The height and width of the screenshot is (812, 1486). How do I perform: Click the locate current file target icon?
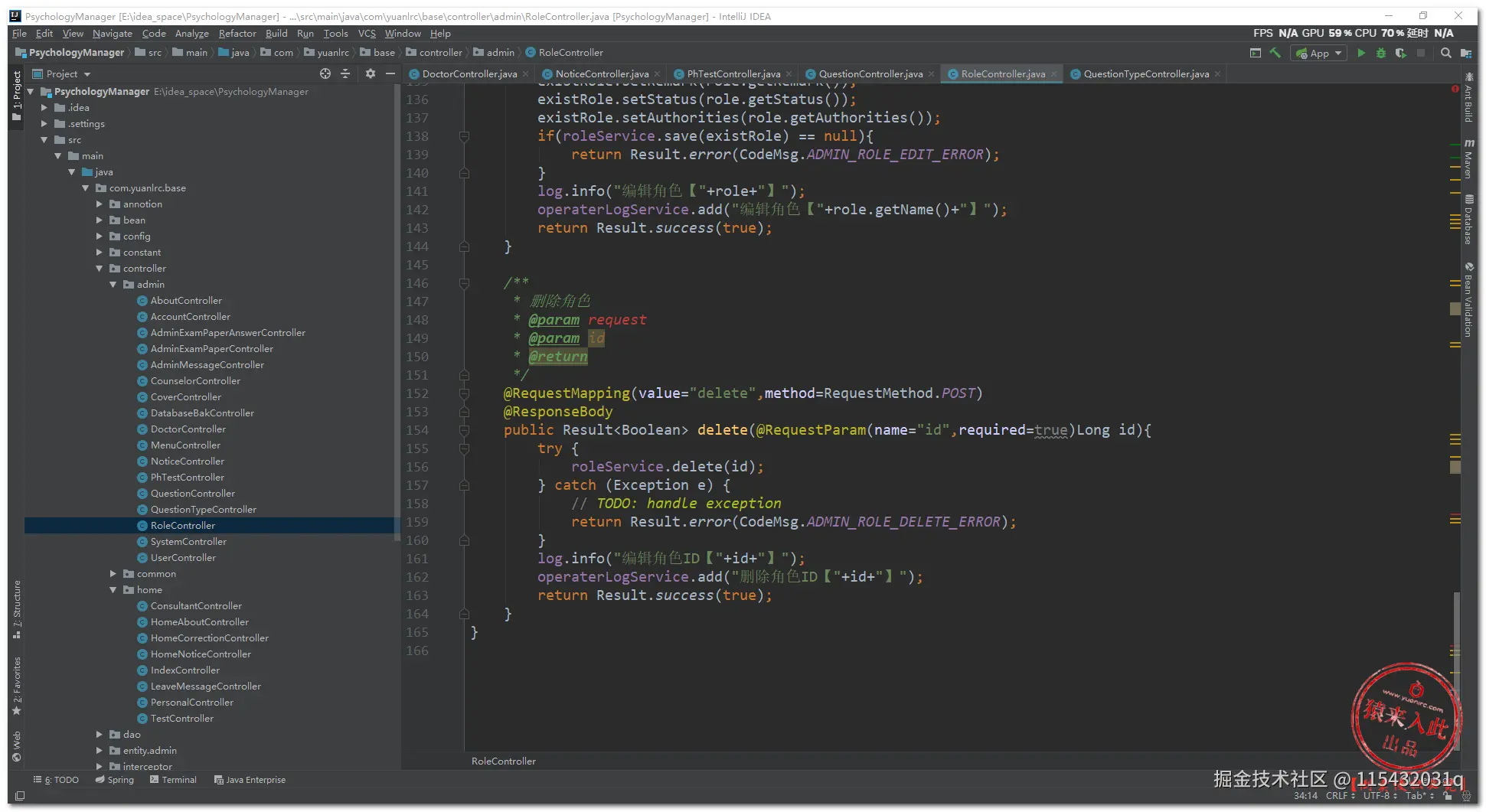pyautogui.click(x=325, y=73)
